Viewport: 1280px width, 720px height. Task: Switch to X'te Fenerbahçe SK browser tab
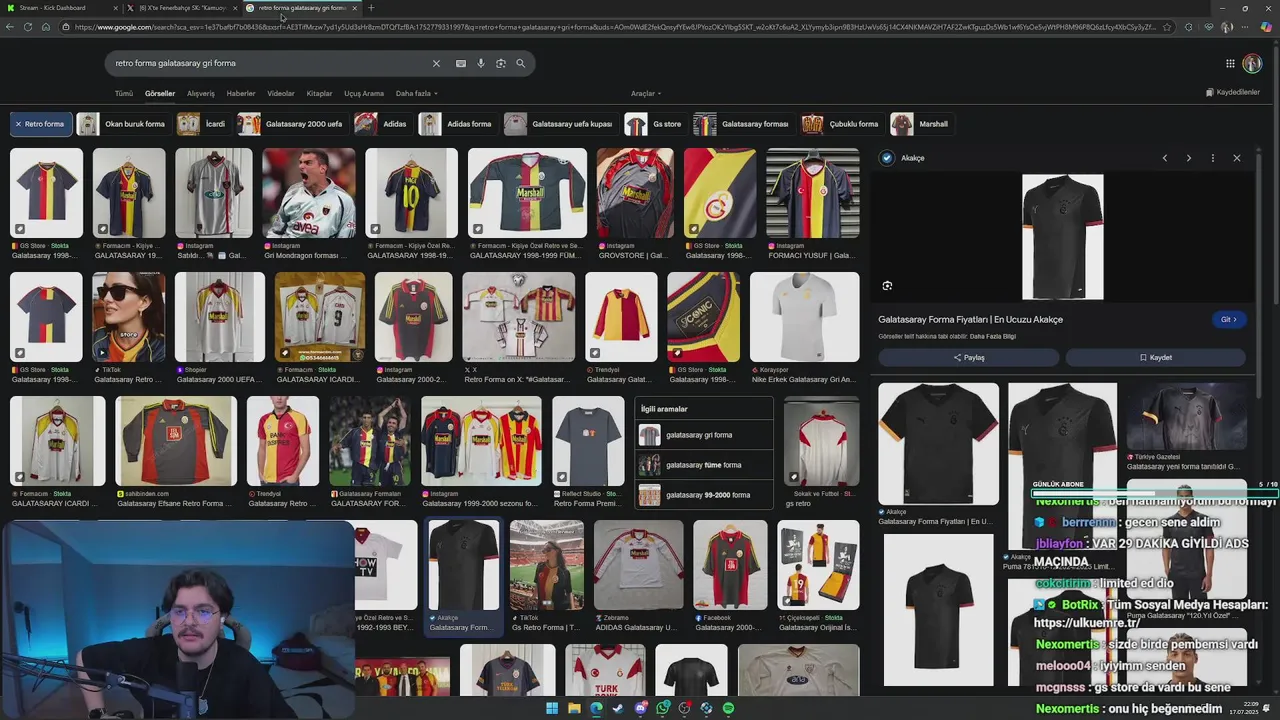[x=180, y=8]
